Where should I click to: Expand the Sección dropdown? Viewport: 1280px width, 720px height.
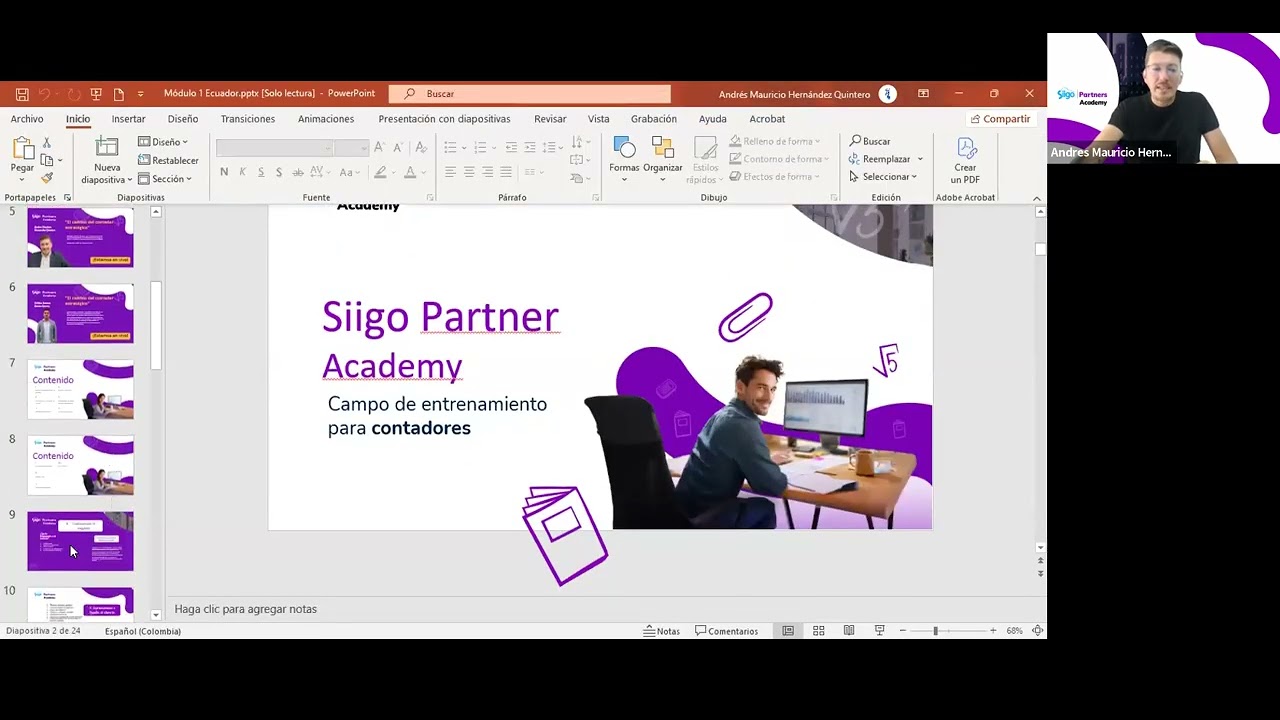pyautogui.click(x=165, y=179)
